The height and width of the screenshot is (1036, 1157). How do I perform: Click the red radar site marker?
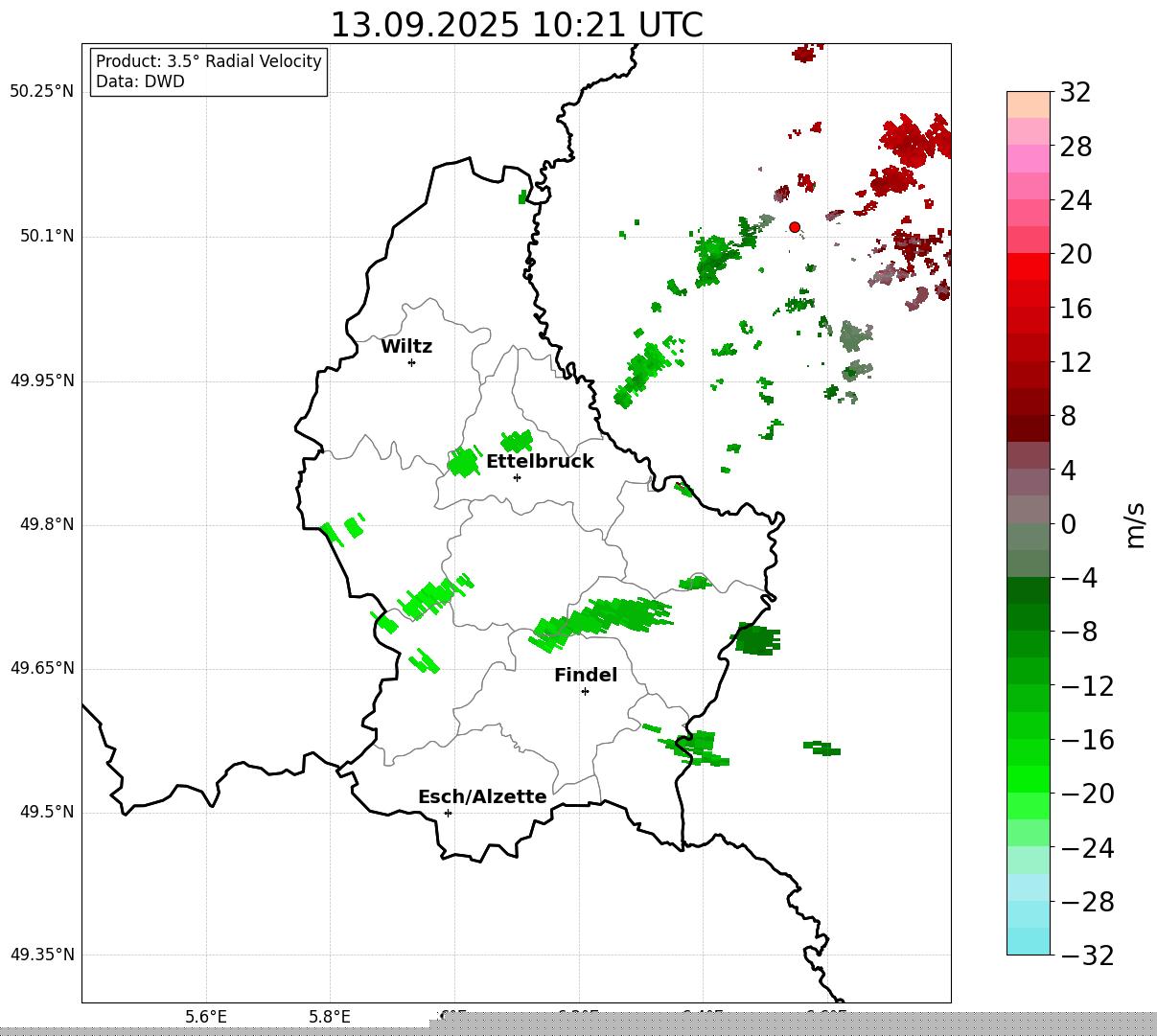pyautogui.click(x=795, y=227)
